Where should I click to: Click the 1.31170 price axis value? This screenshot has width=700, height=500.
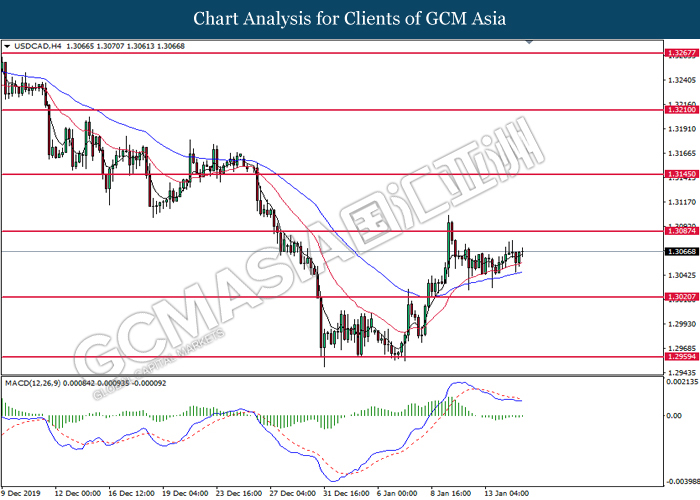pos(682,202)
